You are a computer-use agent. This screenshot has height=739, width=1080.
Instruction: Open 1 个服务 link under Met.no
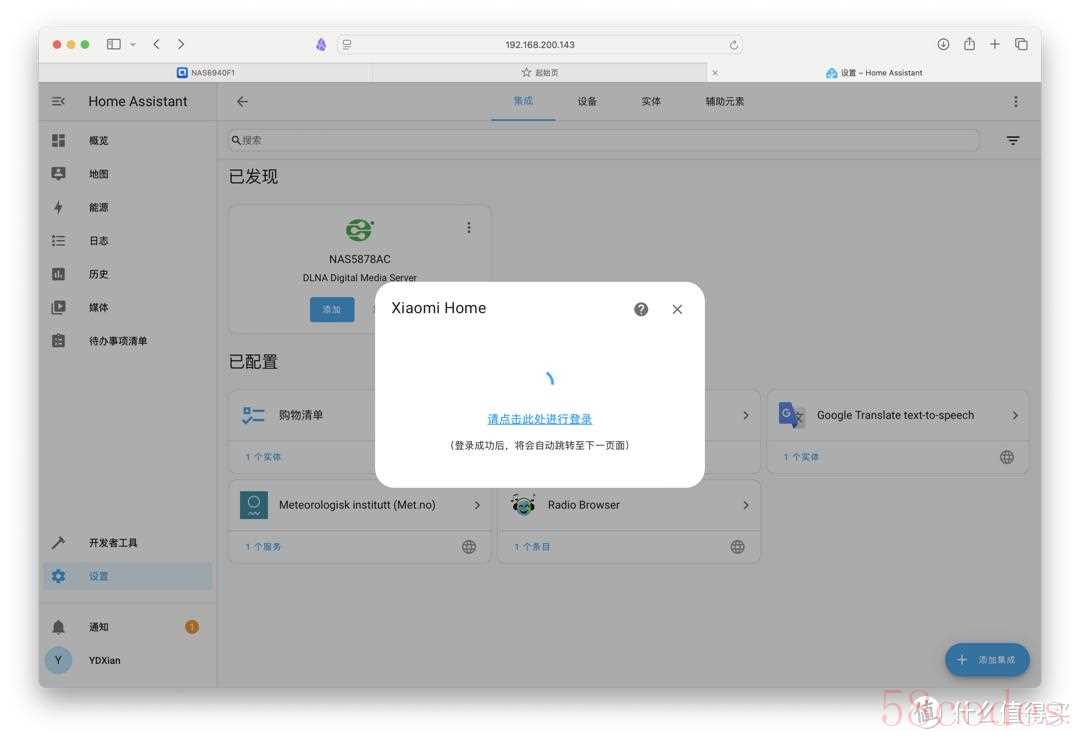(x=263, y=547)
